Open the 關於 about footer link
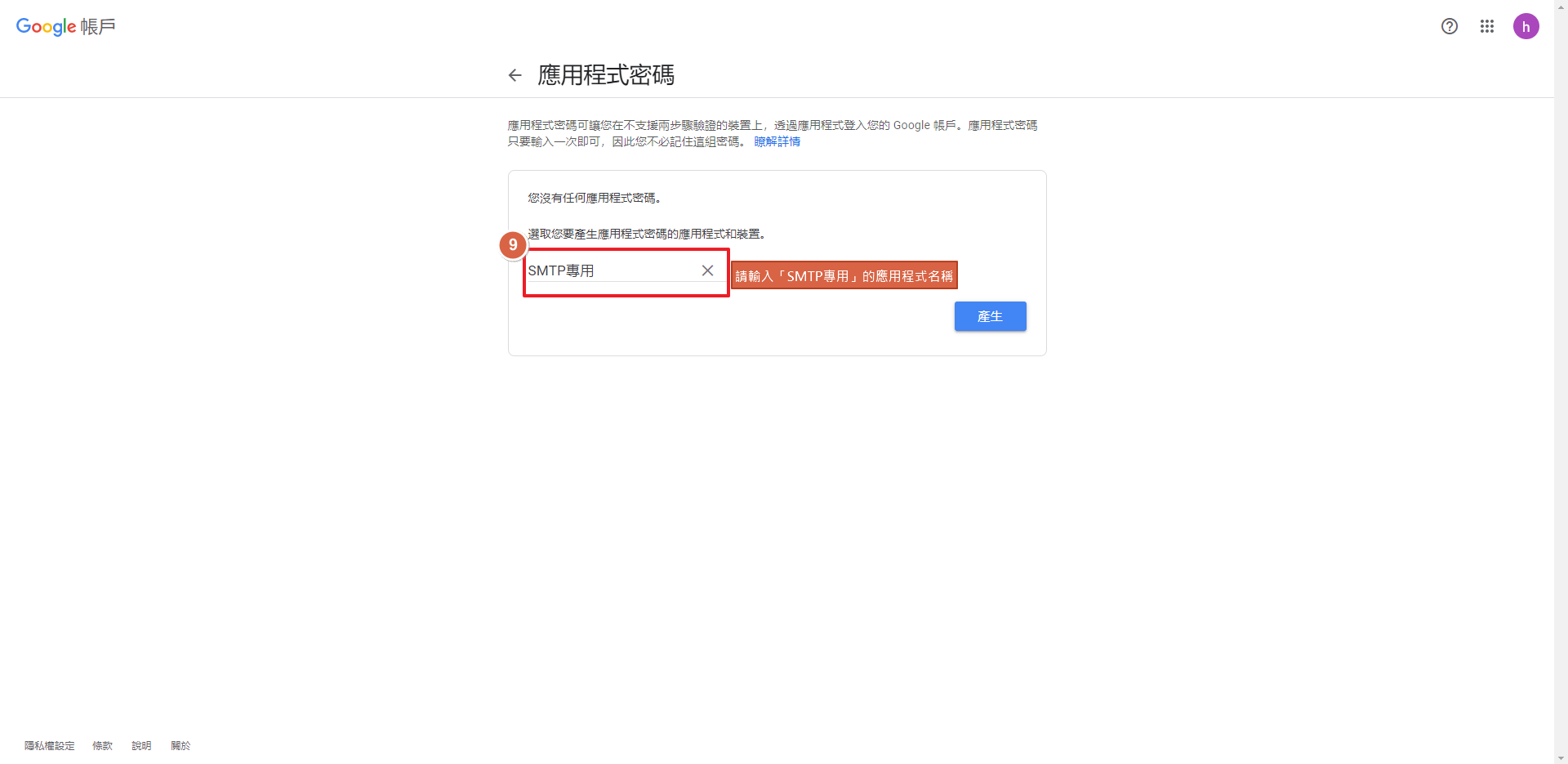This screenshot has height=764, width=1568. pyautogui.click(x=180, y=745)
